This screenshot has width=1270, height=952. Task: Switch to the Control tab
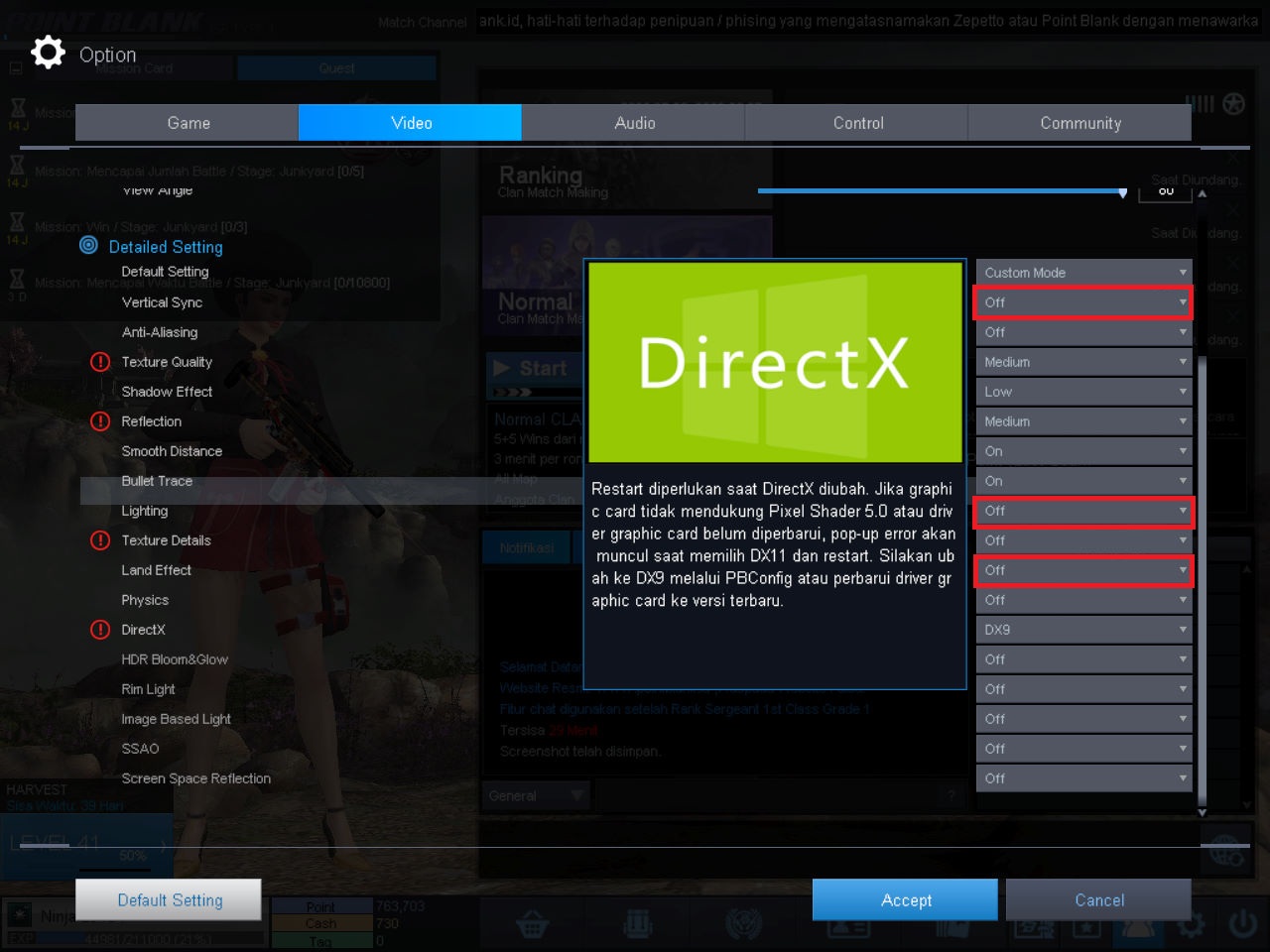(857, 123)
